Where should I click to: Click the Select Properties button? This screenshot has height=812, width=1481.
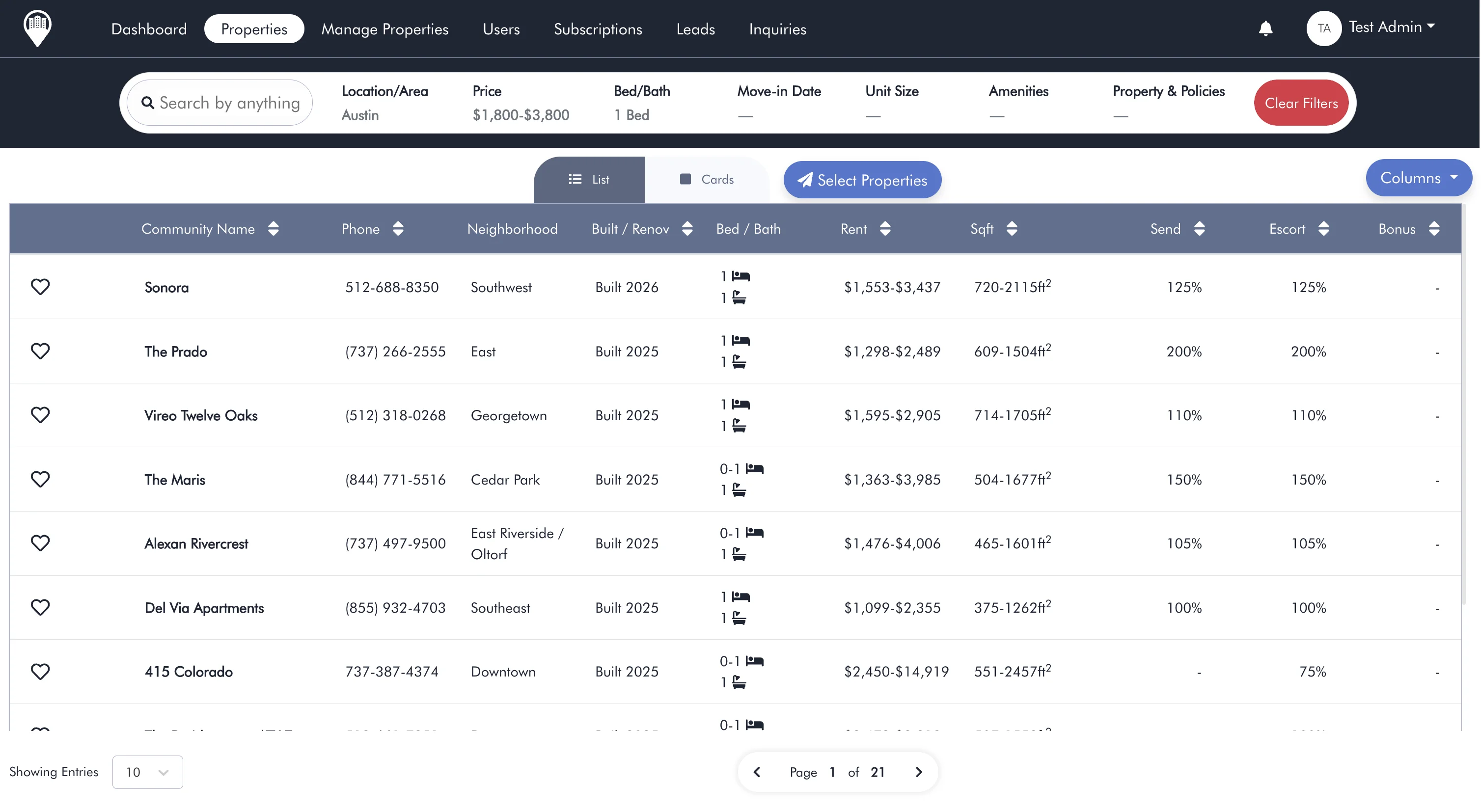[862, 180]
